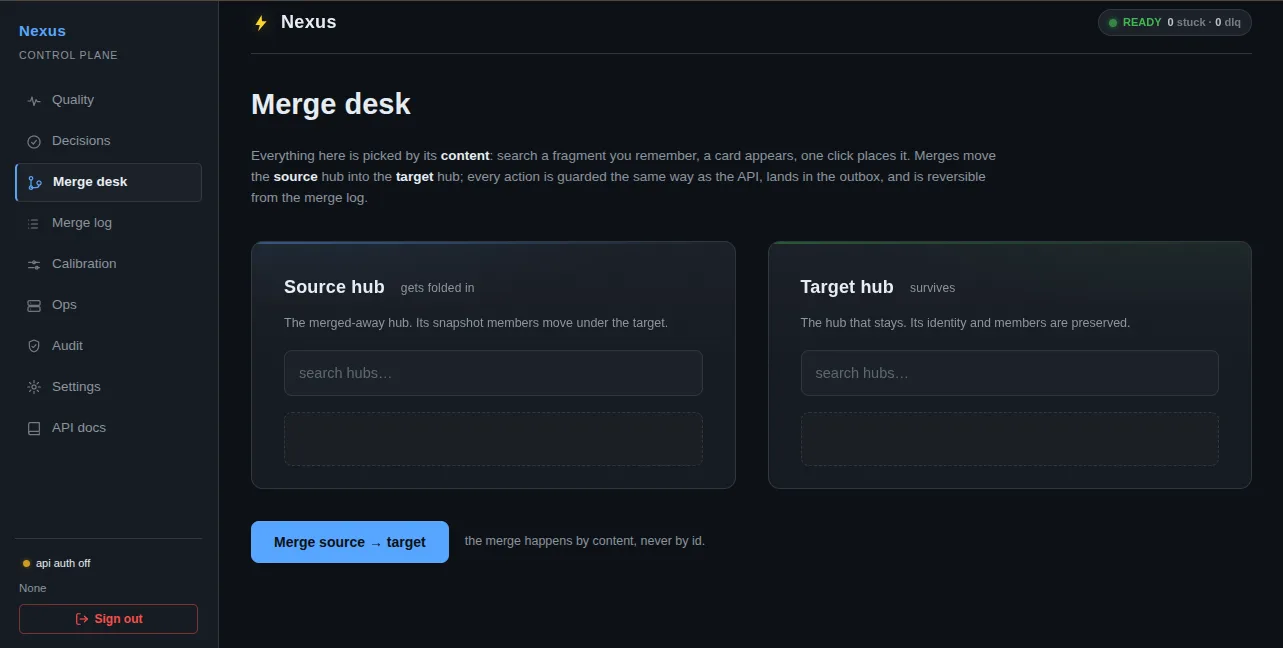This screenshot has height=648, width=1283.
Task: Click the Merge desk branch icon
Action: coord(35,182)
